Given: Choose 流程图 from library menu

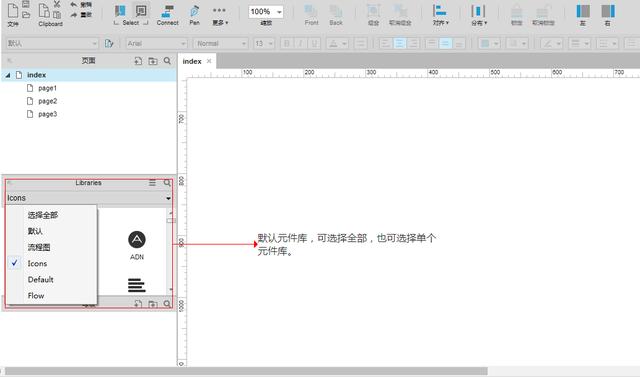Looking at the screenshot, I should (x=39, y=247).
